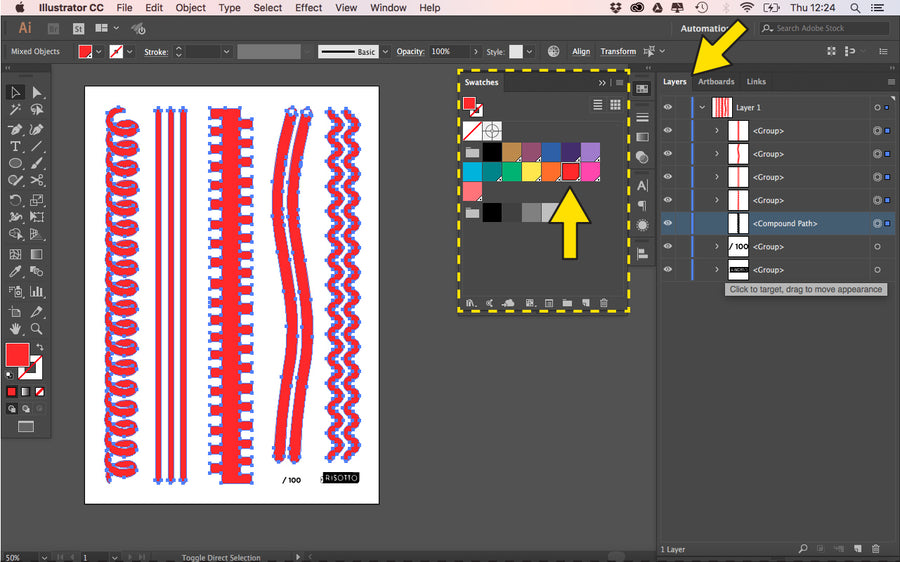
Task: Pick the Scissors tool in toolbar
Action: pyautogui.click(x=36, y=181)
